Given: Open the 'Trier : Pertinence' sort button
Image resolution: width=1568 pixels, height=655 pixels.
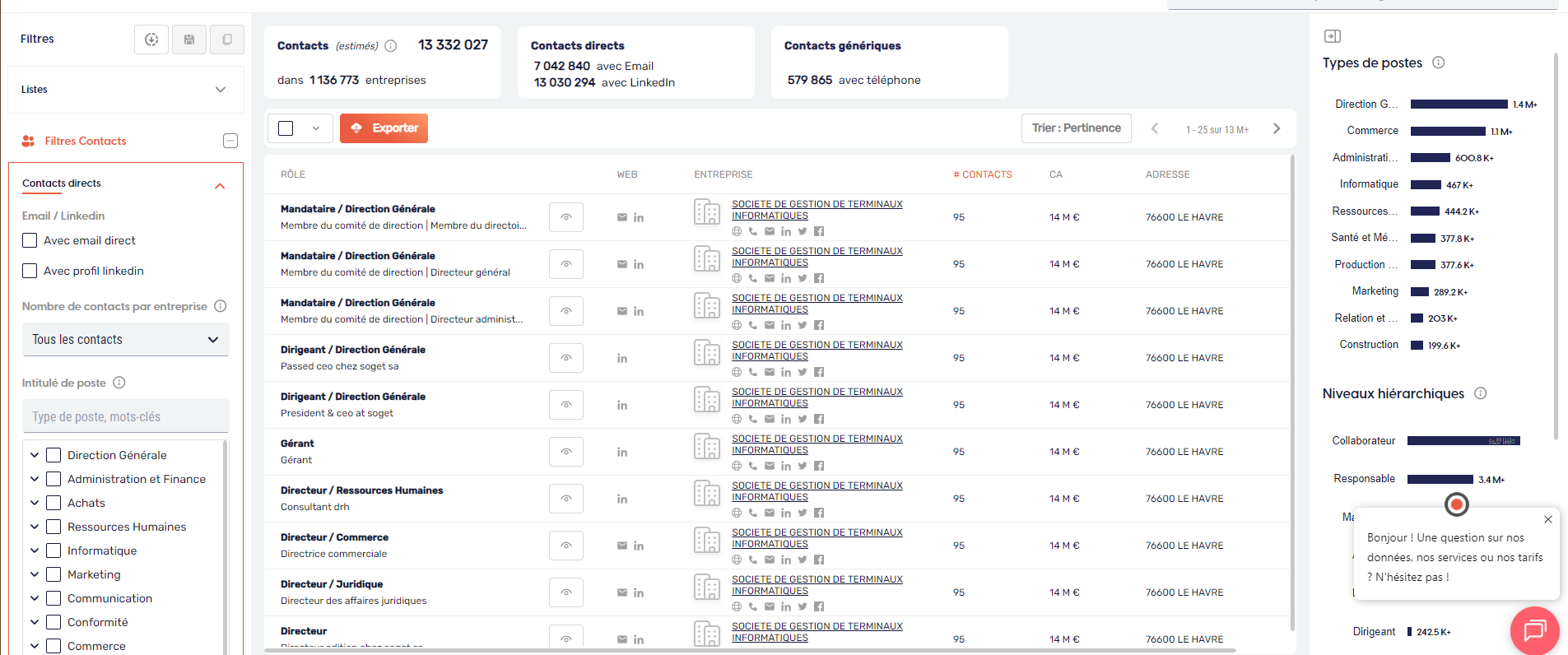Looking at the screenshot, I should 1076,128.
